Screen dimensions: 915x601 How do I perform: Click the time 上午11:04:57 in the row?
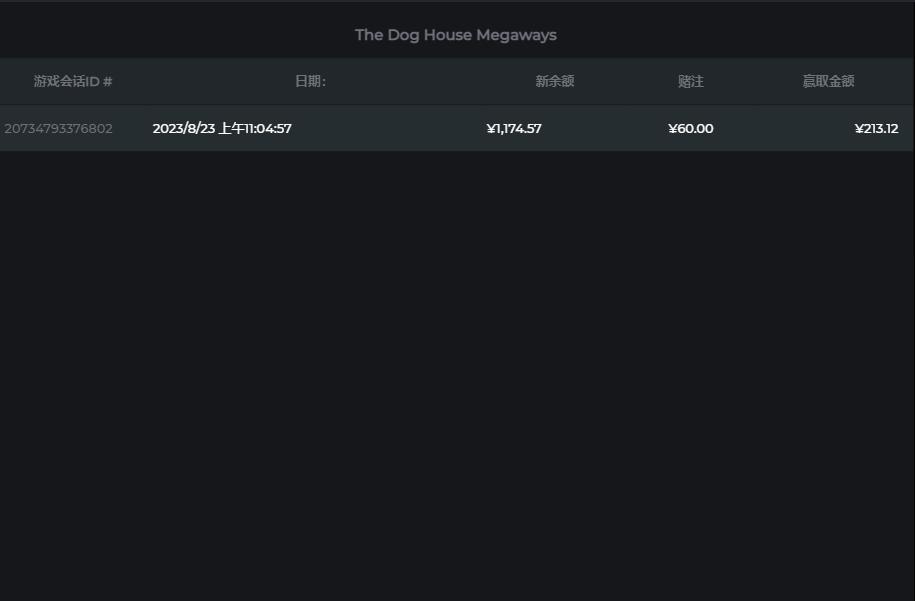coord(255,128)
